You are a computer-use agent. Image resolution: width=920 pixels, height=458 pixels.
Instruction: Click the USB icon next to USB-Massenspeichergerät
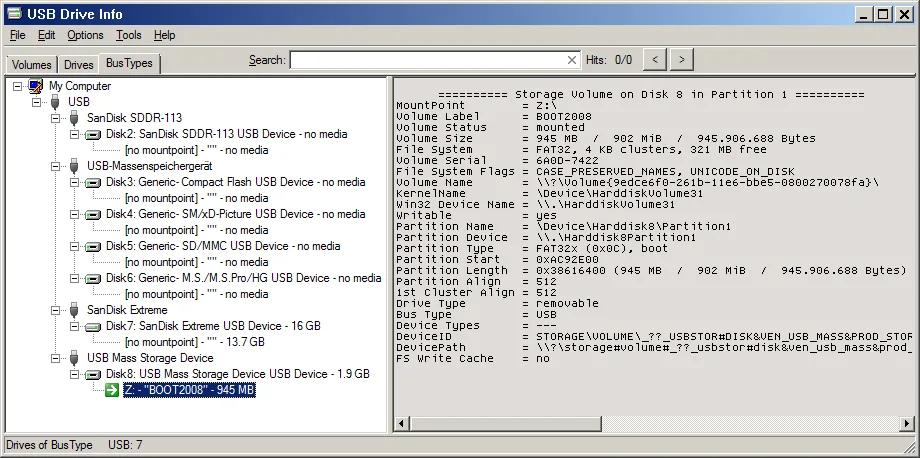[x=74, y=166]
